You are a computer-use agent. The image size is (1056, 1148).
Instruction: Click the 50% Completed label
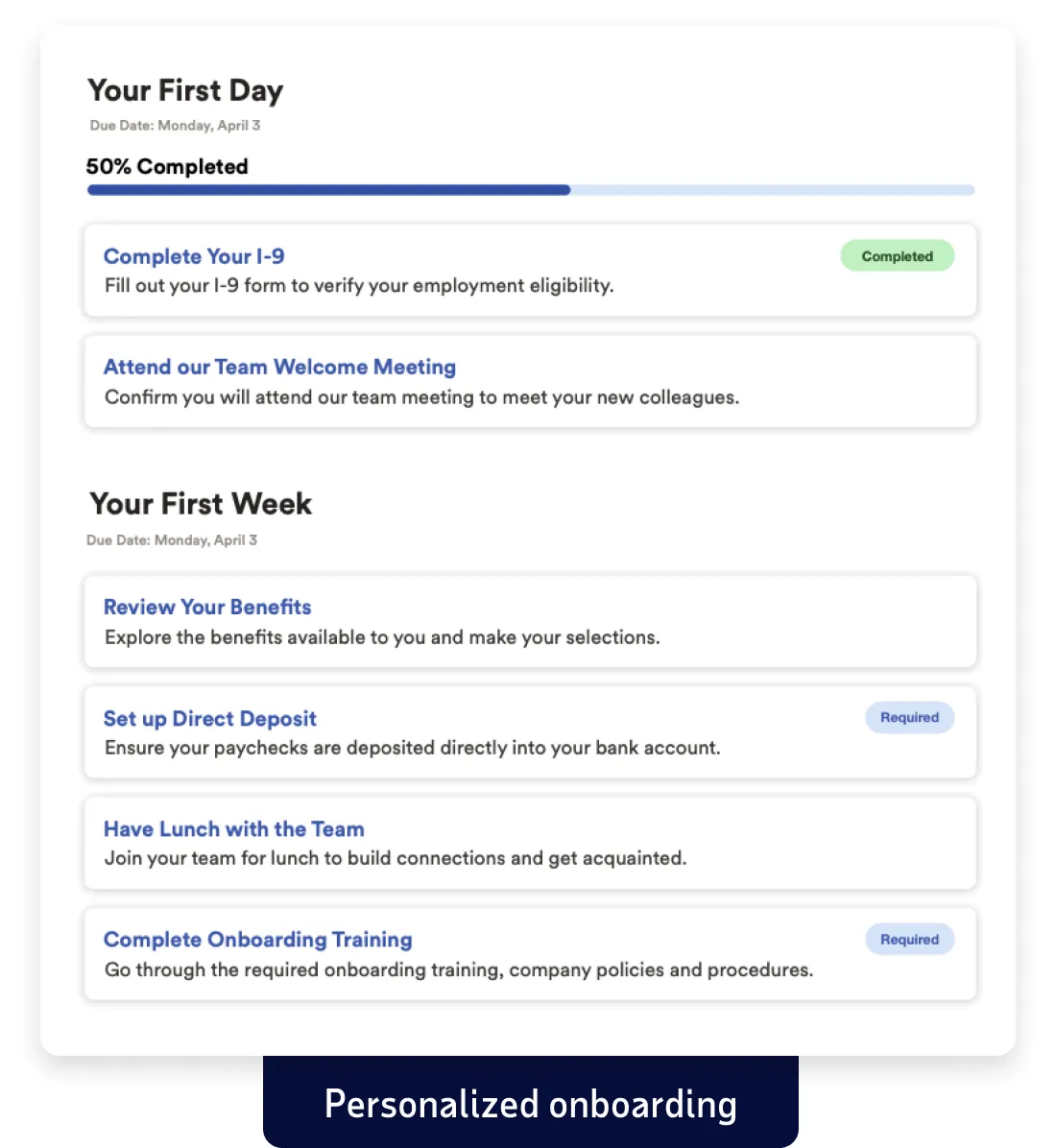point(167,167)
